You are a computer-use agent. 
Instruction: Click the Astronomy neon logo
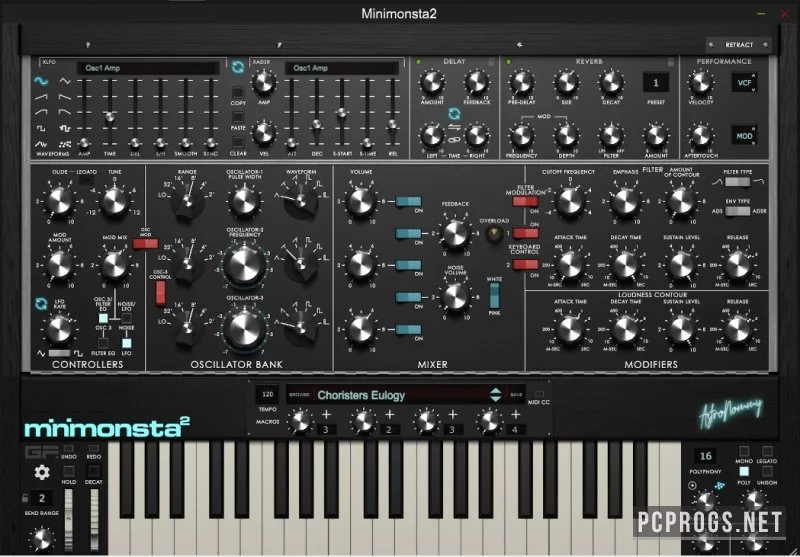pyautogui.click(x=731, y=412)
